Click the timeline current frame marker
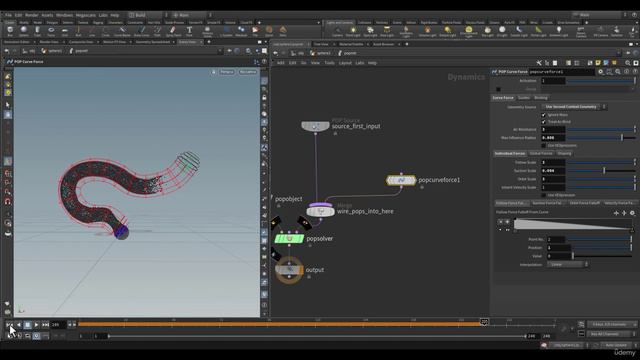The height and width of the screenshot is (360, 640). [x=484, y=322]
